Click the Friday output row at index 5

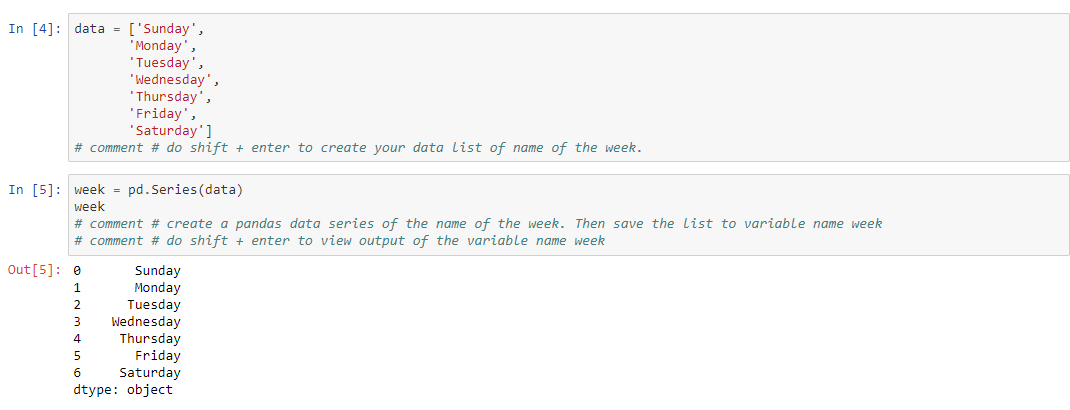[157, 356]
